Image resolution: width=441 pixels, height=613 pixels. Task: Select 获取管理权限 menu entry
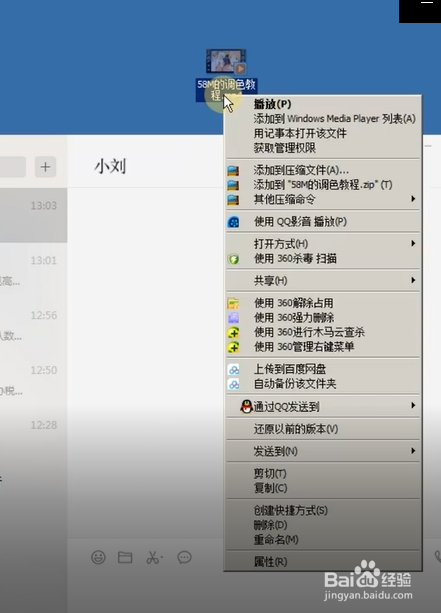click(x=323, y=148)
